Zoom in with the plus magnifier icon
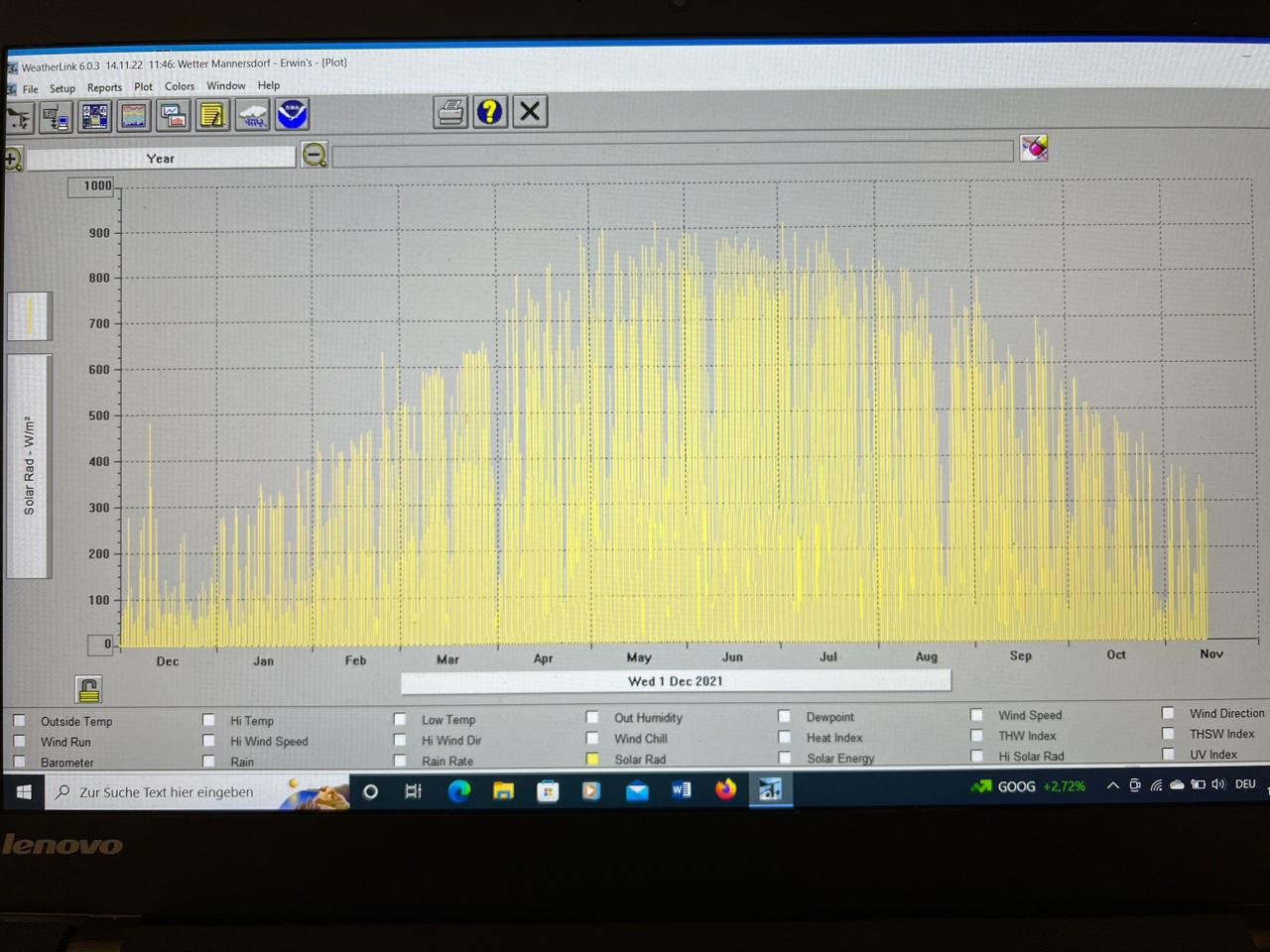1270x952 pixels. (x=12, y=159)
